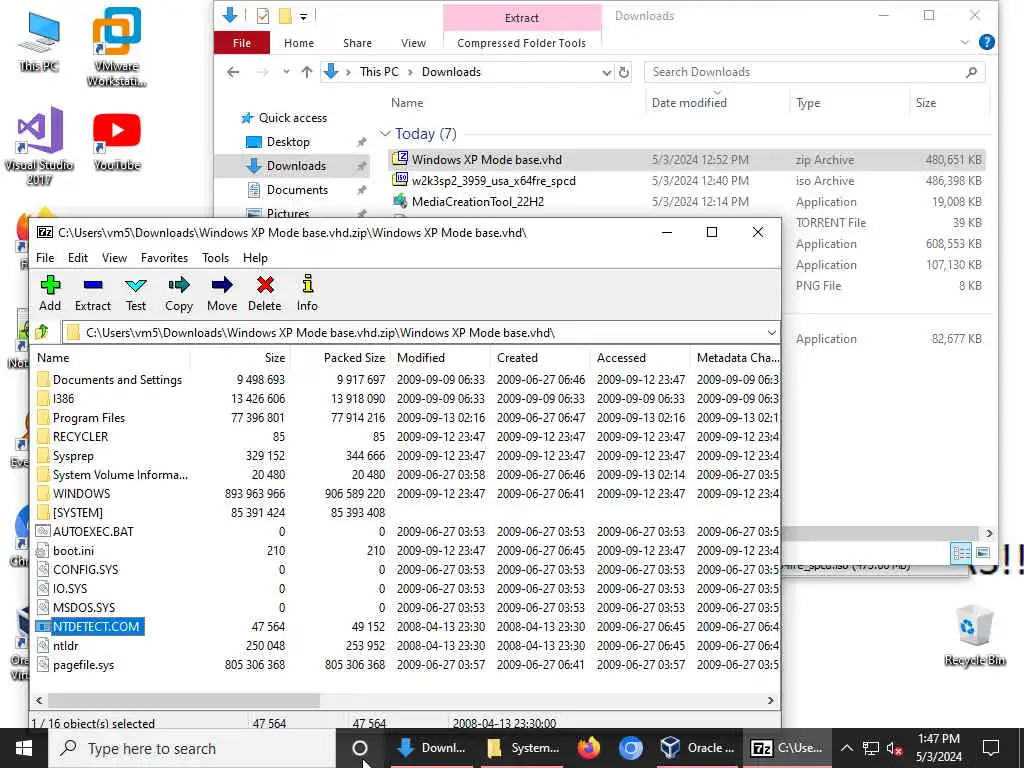
Task: Select the WINDOWS folder in 7-Zip
Action: tap(82, 494)
